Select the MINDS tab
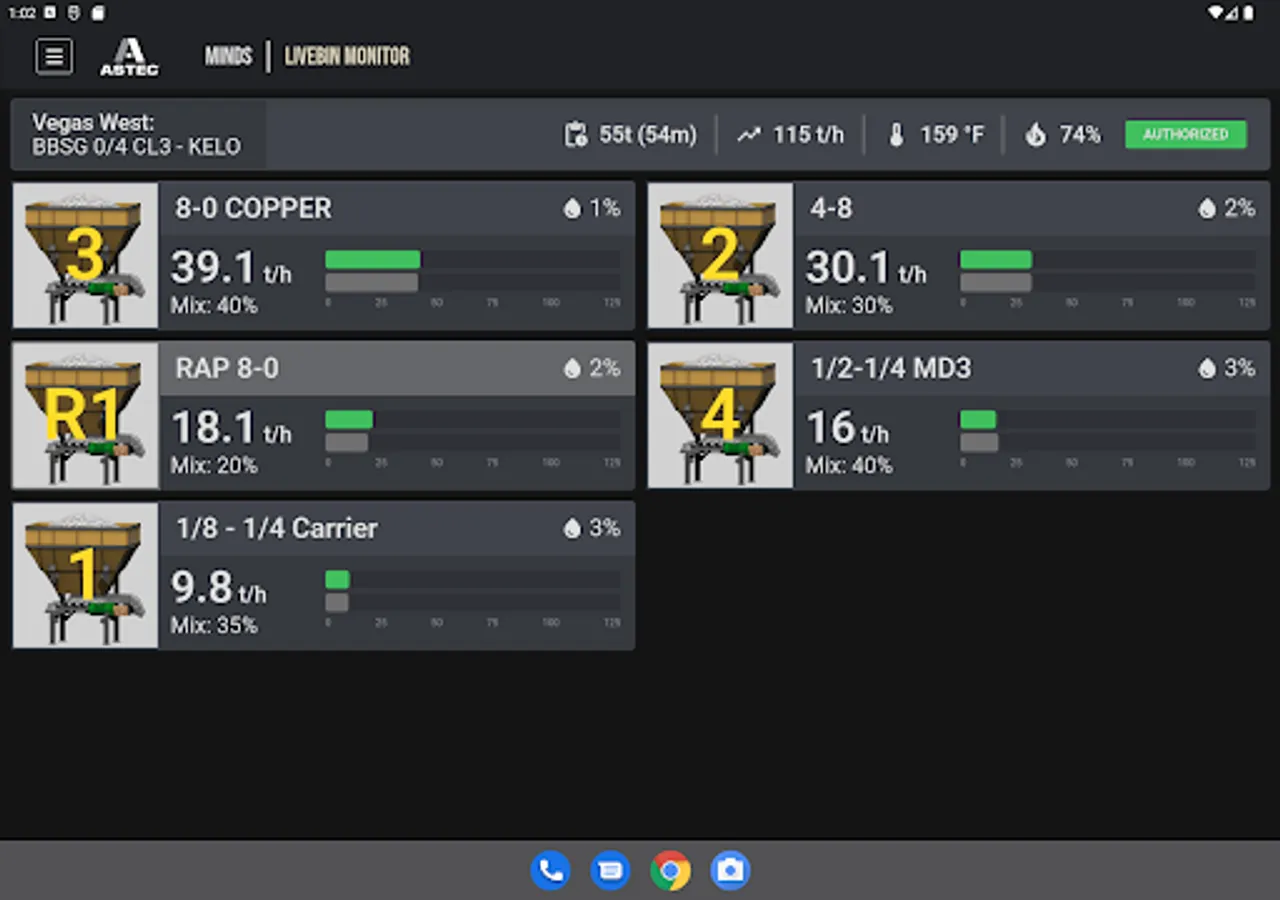1280x900 pixels. (x=228, y=56)
